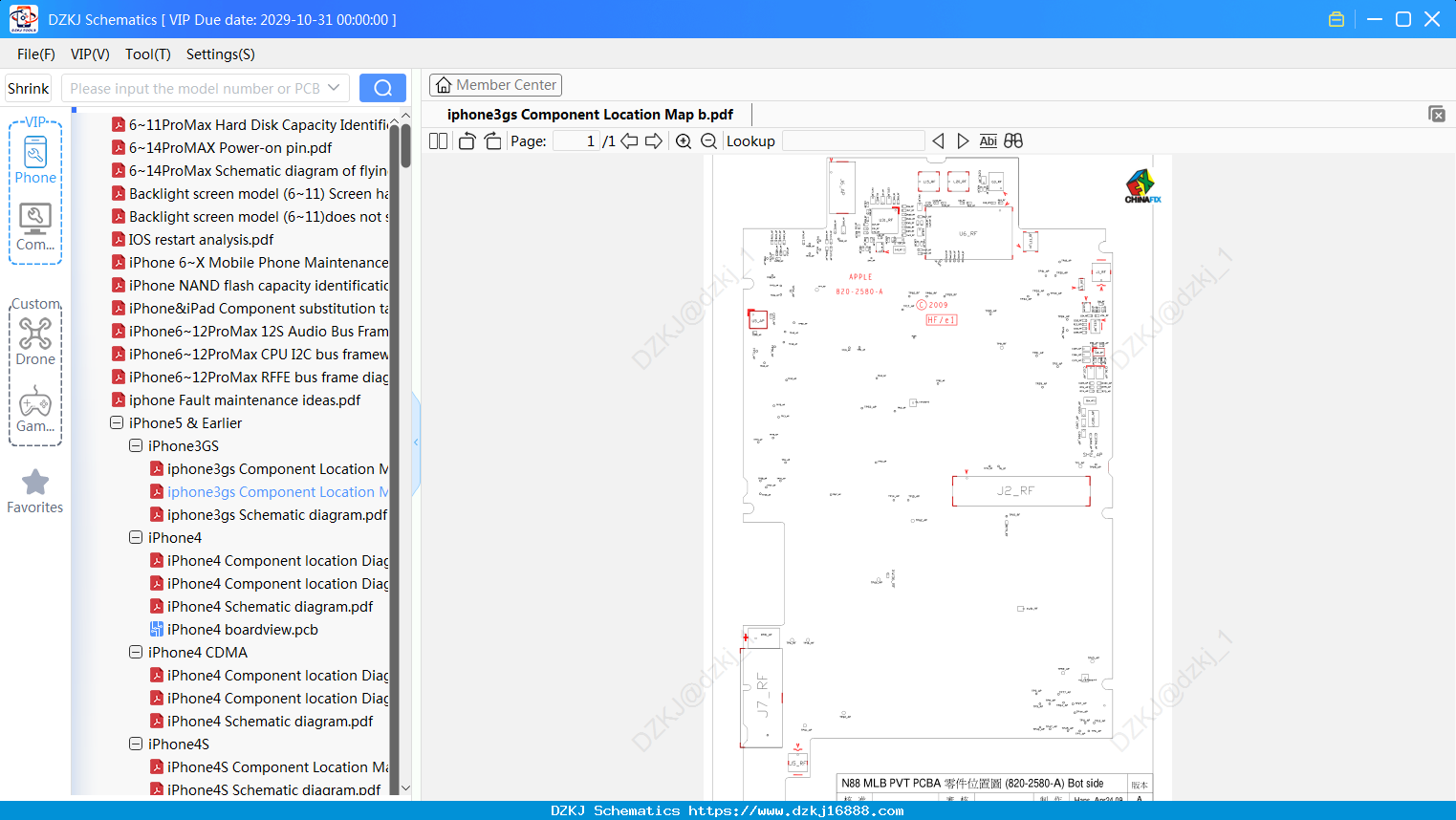Open the VIP(V) menu
1456x820 pixels.
coord(90,54)
